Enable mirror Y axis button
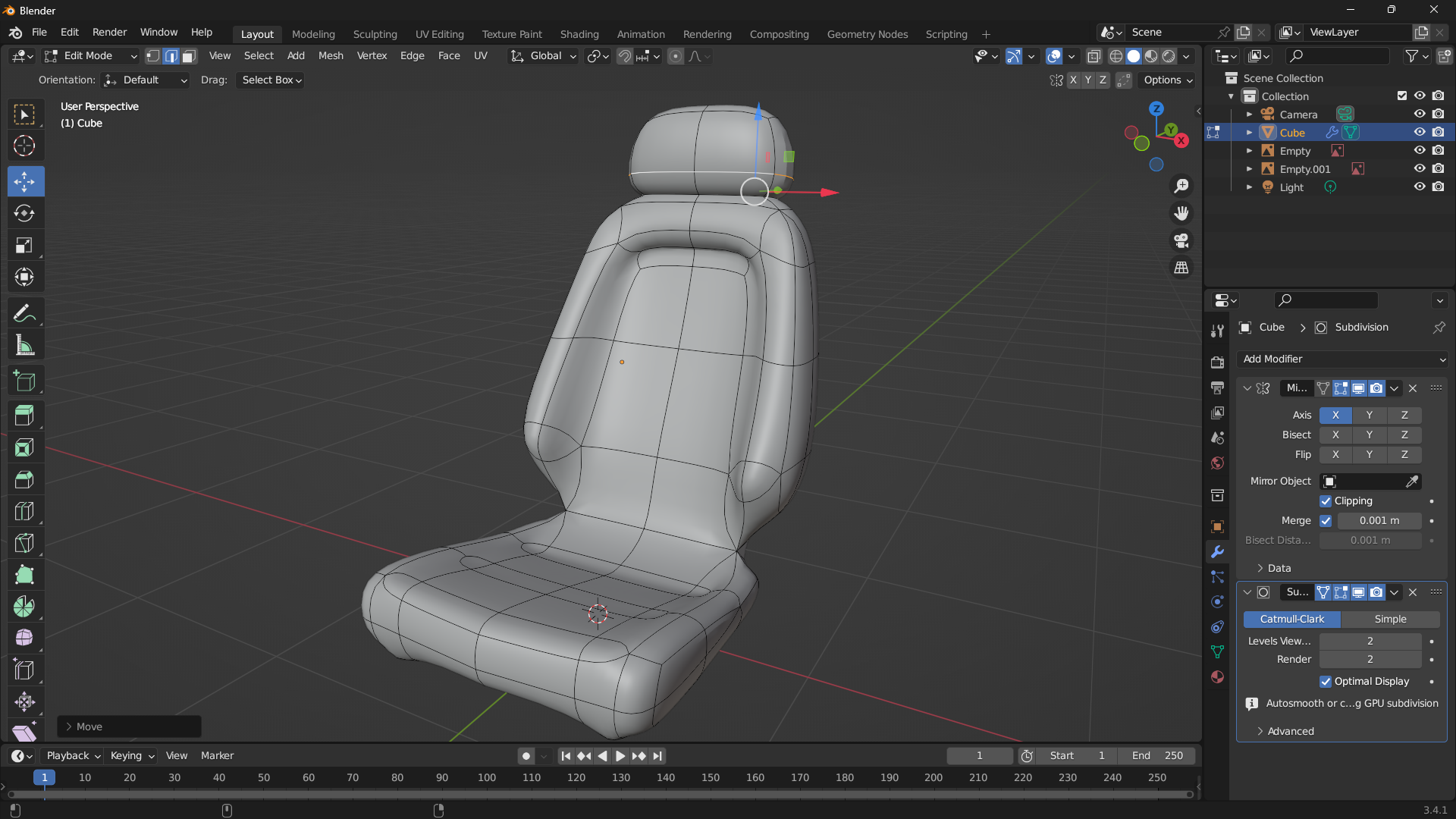 point(1369,416)
